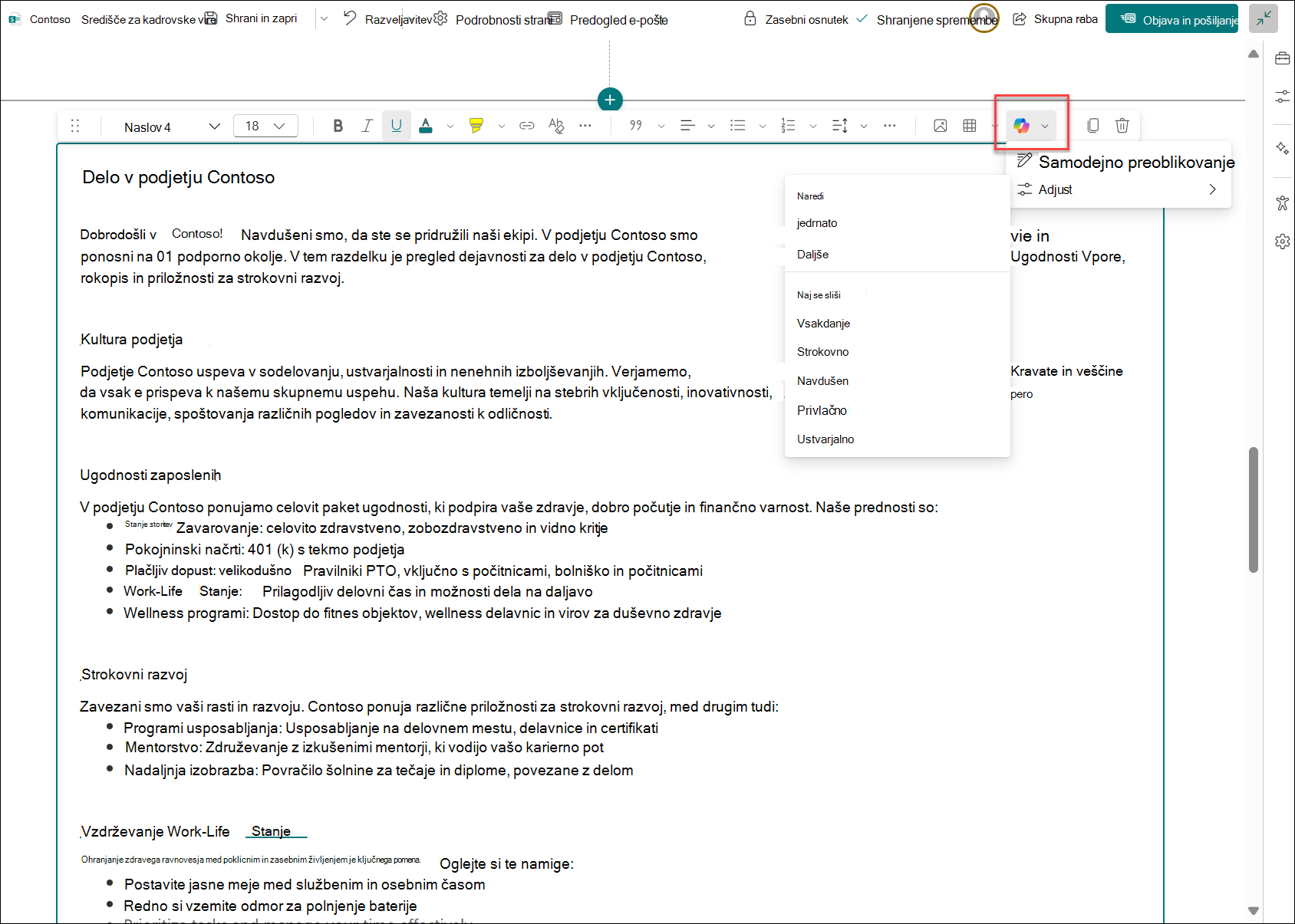The height and width of the screenshot is (924, 1295).
Task: Click the text alignment icon
Action: (687, 126)
